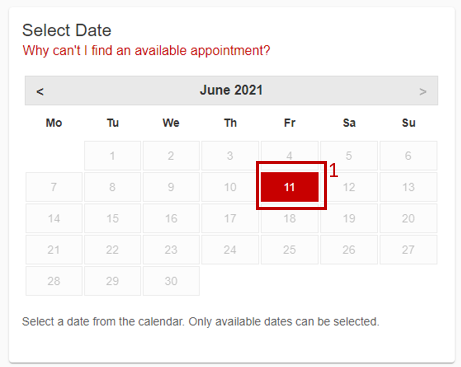Select date 18 under Friday
This screenshot has height=367, width=461.
(290, 218)
